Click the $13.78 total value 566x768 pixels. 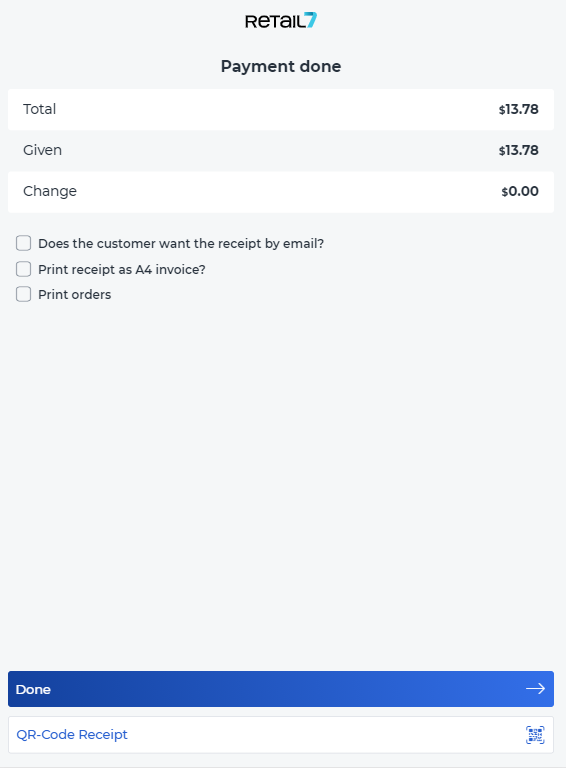519,109
